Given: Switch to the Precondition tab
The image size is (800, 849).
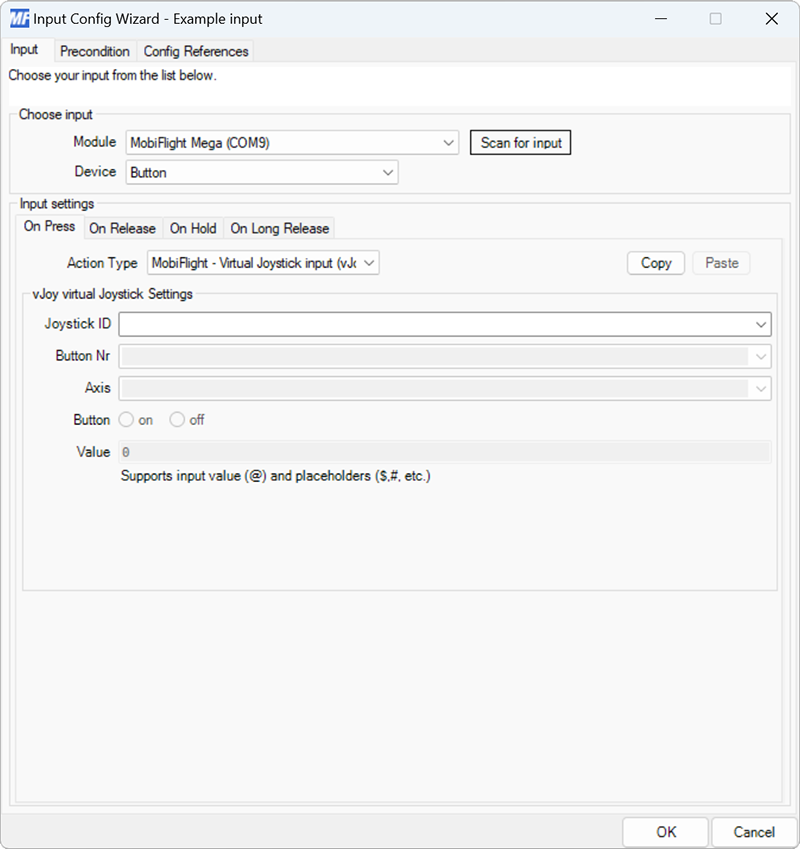Looking at the screenshot, I should tap(95, 51).
